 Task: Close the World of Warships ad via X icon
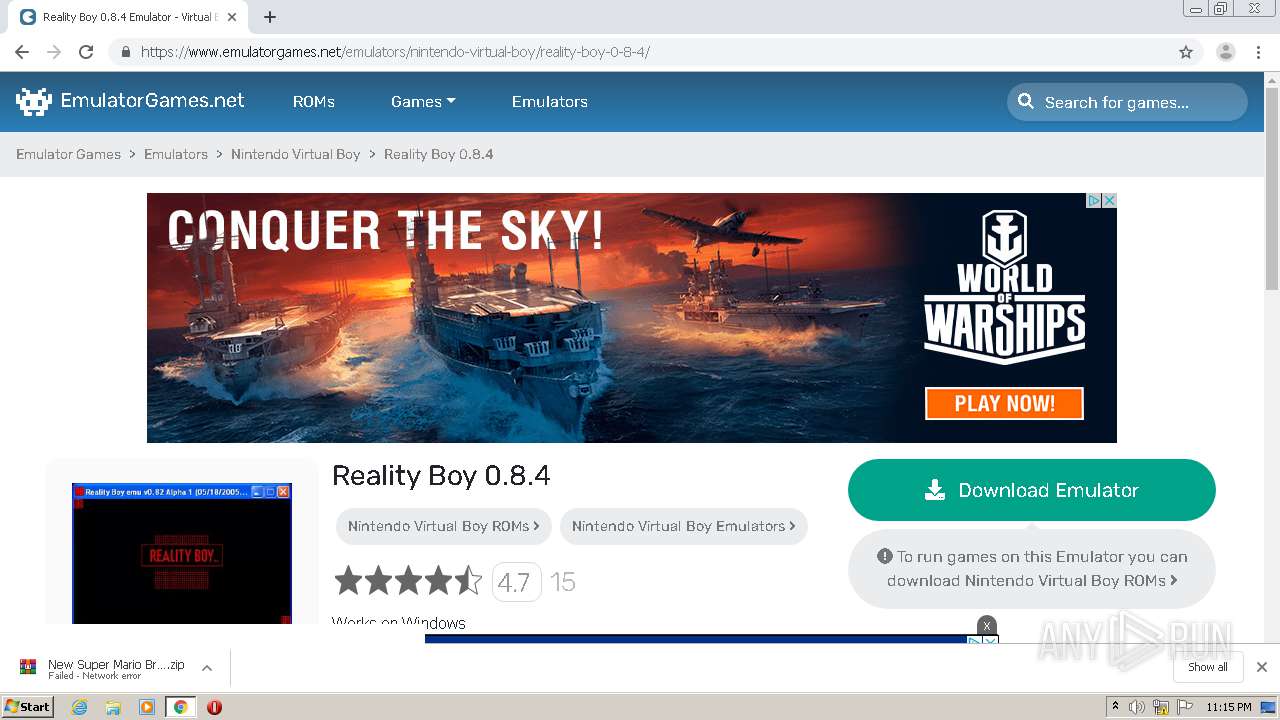pyautogui.click(x=1109, y=200)
